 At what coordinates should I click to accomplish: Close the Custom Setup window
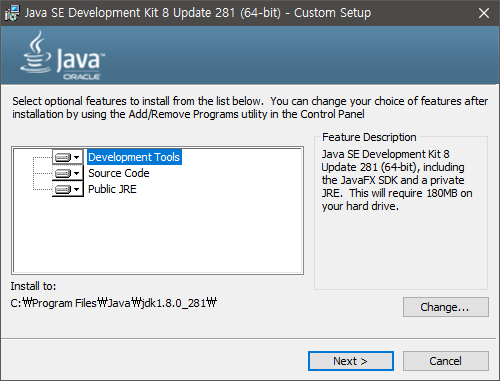(x=484, y=13)
